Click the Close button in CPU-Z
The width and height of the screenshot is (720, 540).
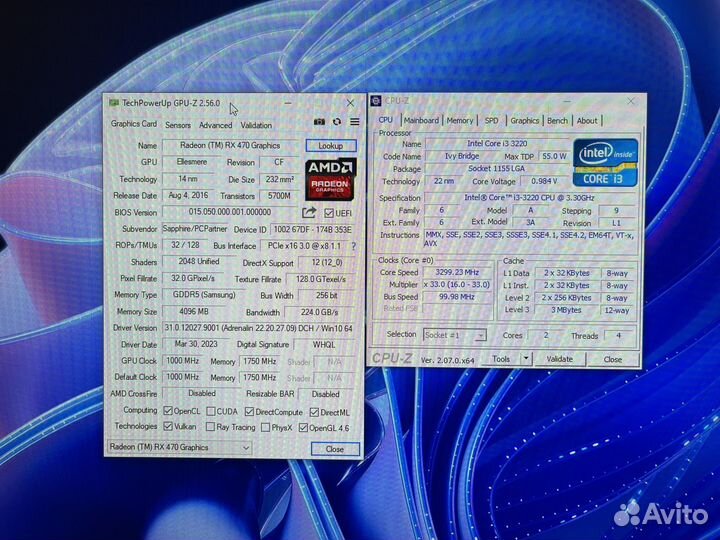(x=613, y=360)
